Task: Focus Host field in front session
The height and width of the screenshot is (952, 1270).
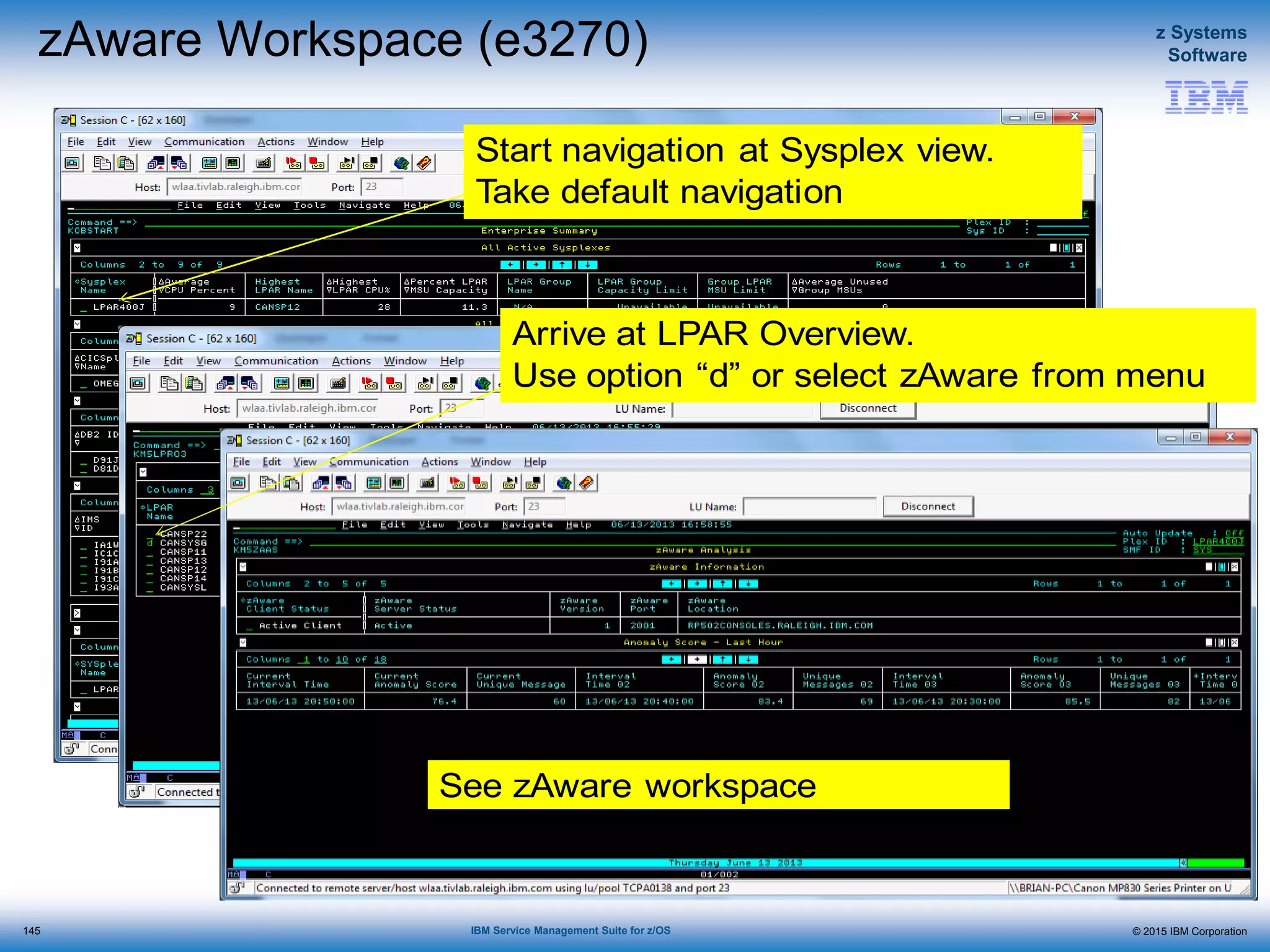Action: point(399,506)
